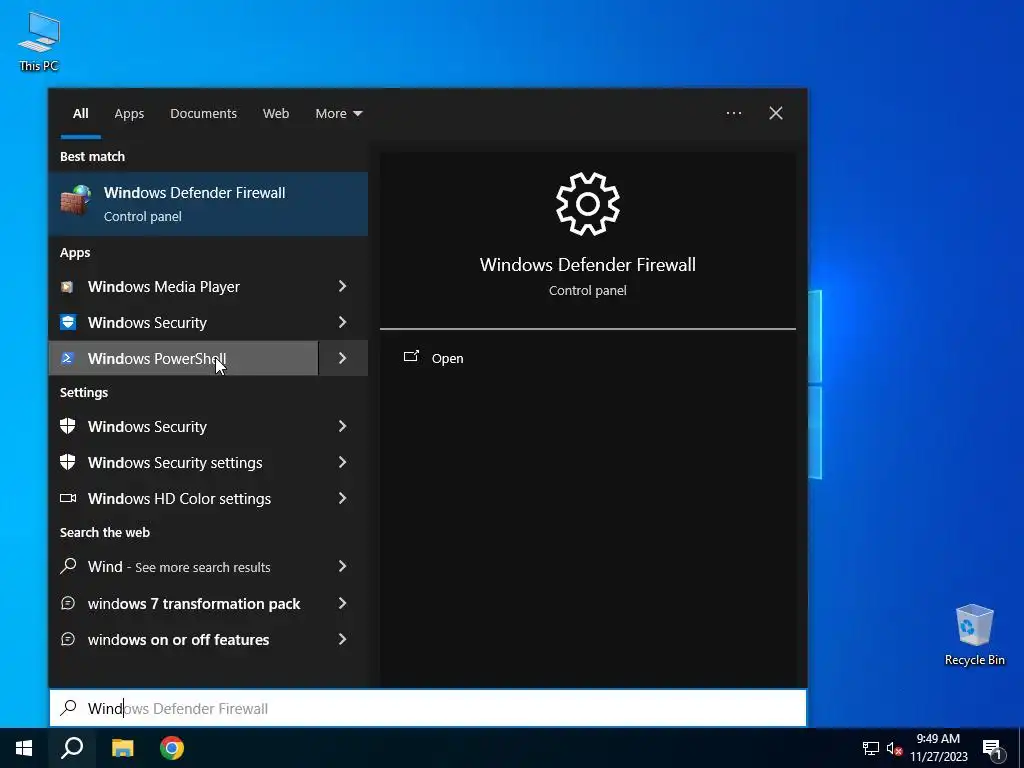Switch to the Apps search tab
Viewport: 1024px width, 768px height.
pyautogui.click(x=129, y=114)
